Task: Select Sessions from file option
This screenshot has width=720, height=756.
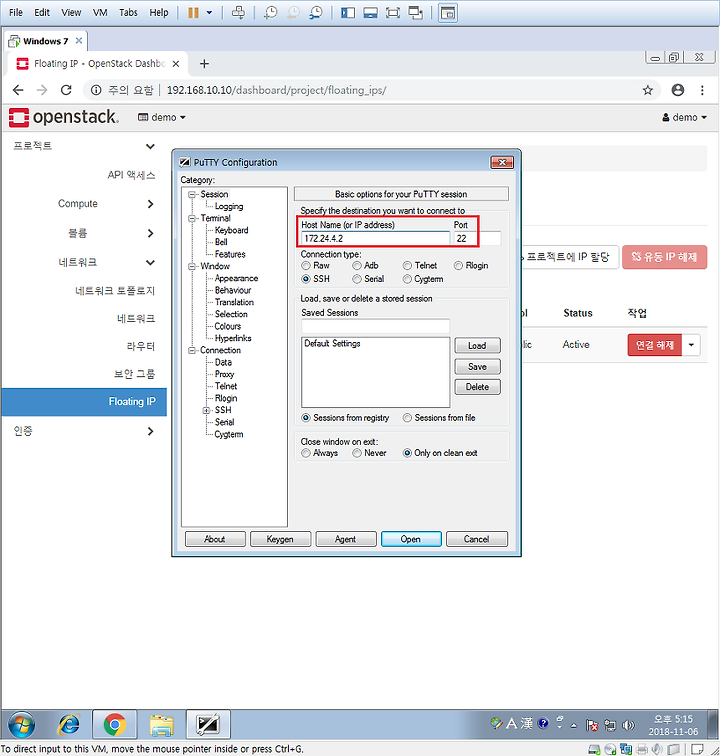Action: 439,418
